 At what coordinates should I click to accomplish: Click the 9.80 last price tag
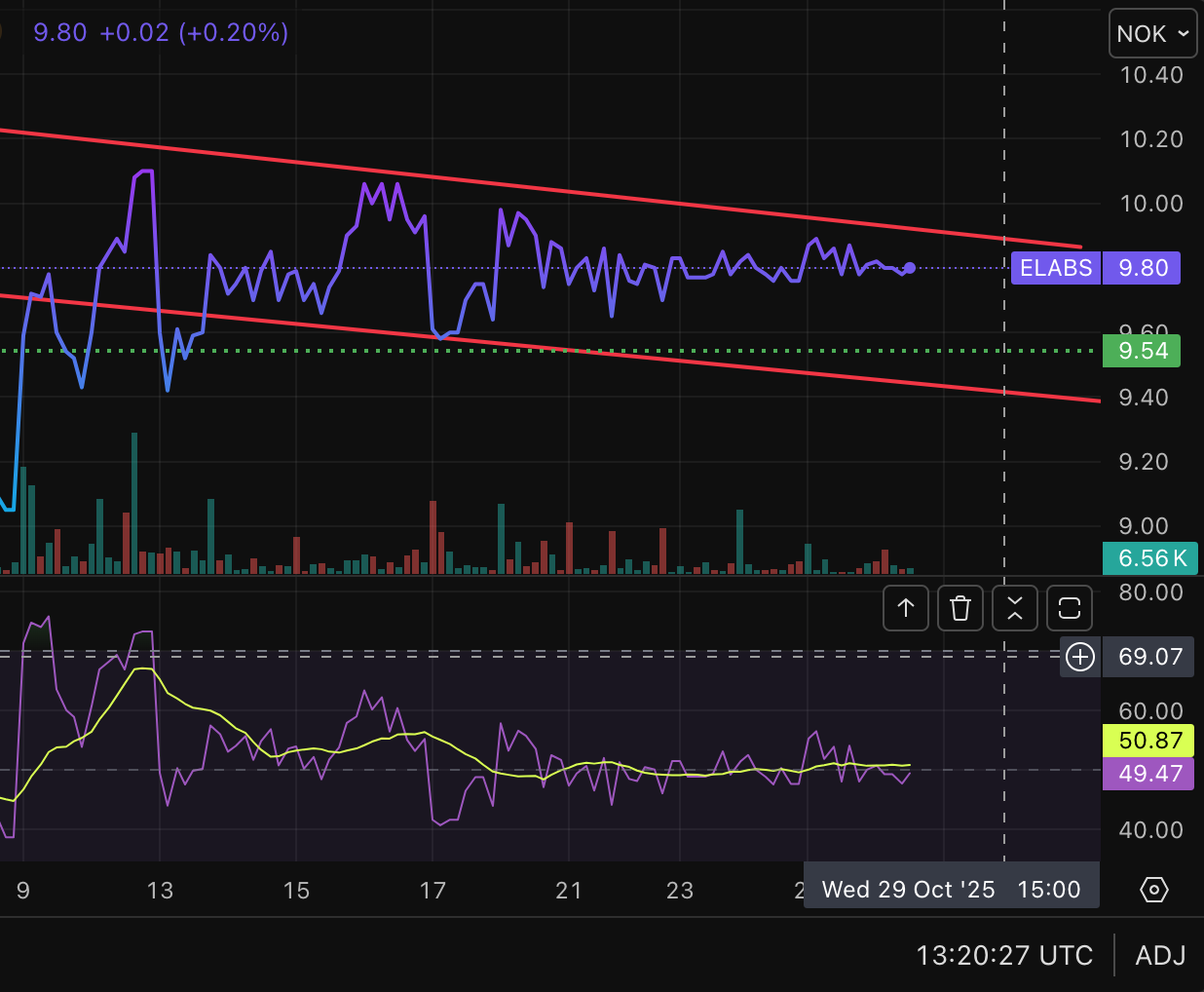click(x=1143, y=268)
